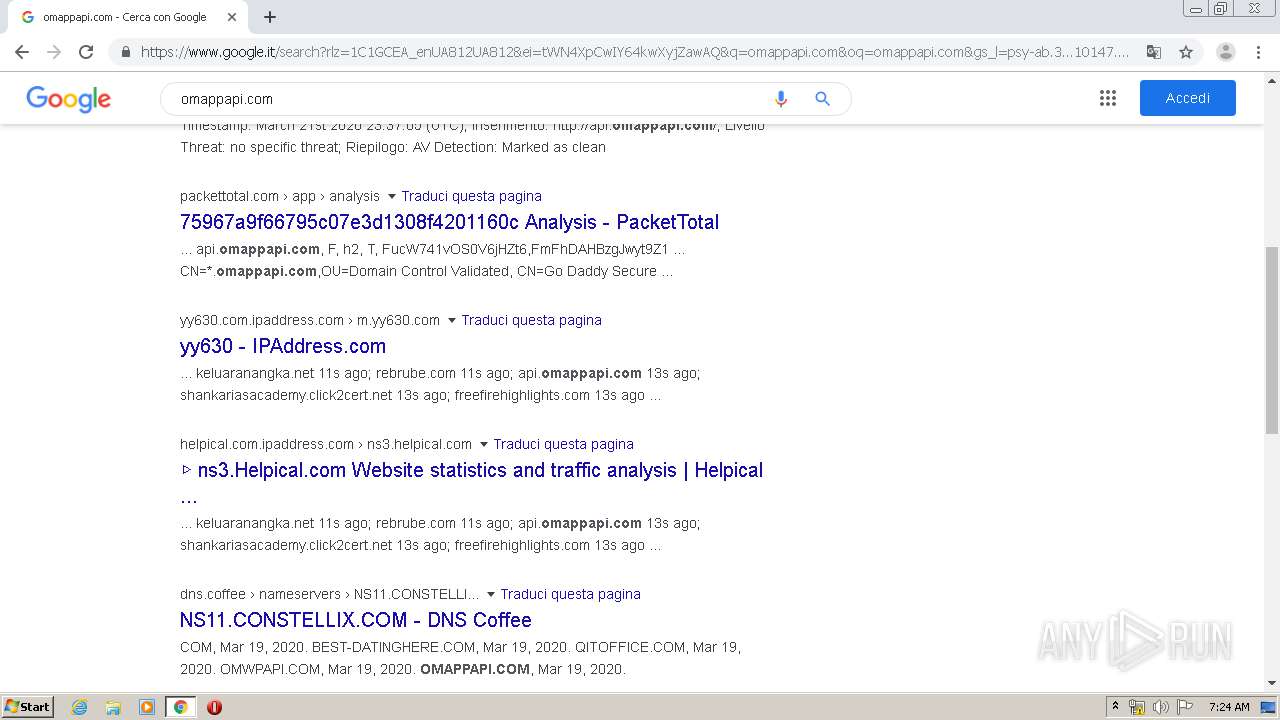Start voice search with the microphone icon
Viewport: 1280px width, 720px height.
[x=781, y=99]
